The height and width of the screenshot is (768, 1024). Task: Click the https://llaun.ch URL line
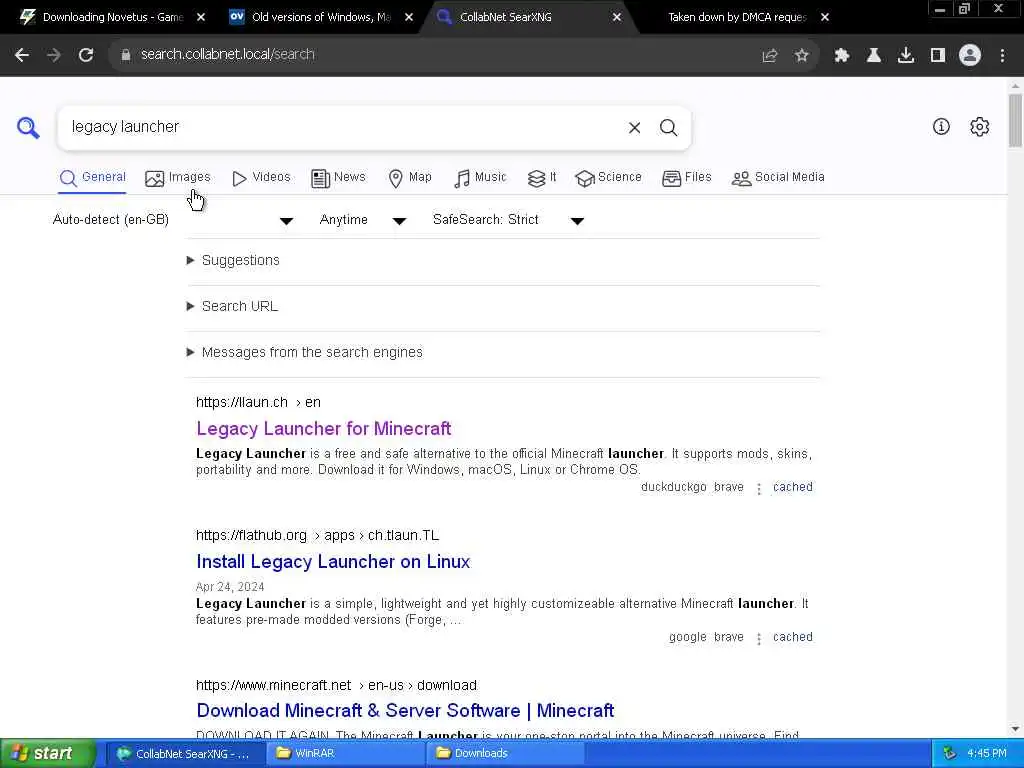[x=258, y=402]
